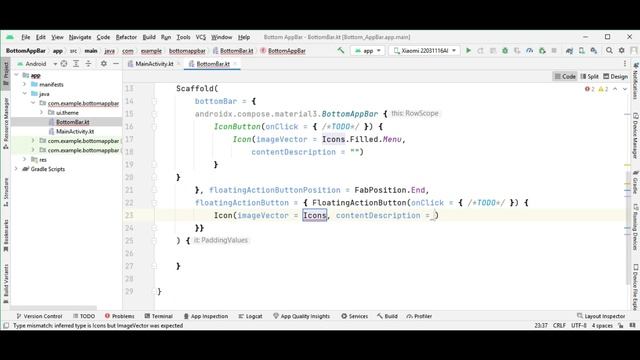Screen dimensions: 640x360
Task: Expand the manifests folder
Action: tap(24, 84)
